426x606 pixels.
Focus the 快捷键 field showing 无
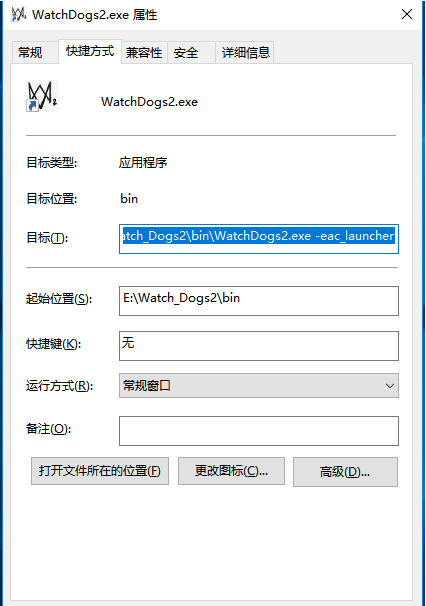pyautogui.click(x=259, y=346)
